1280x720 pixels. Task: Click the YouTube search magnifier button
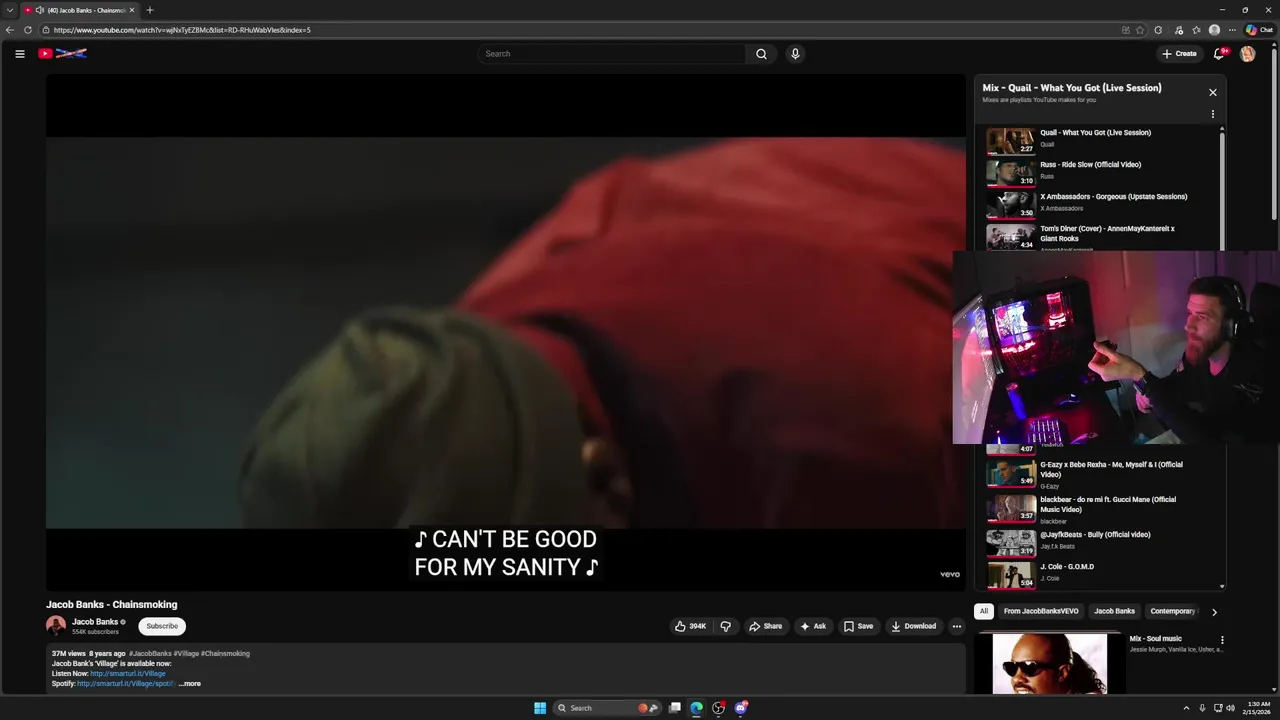pos(761,54)
